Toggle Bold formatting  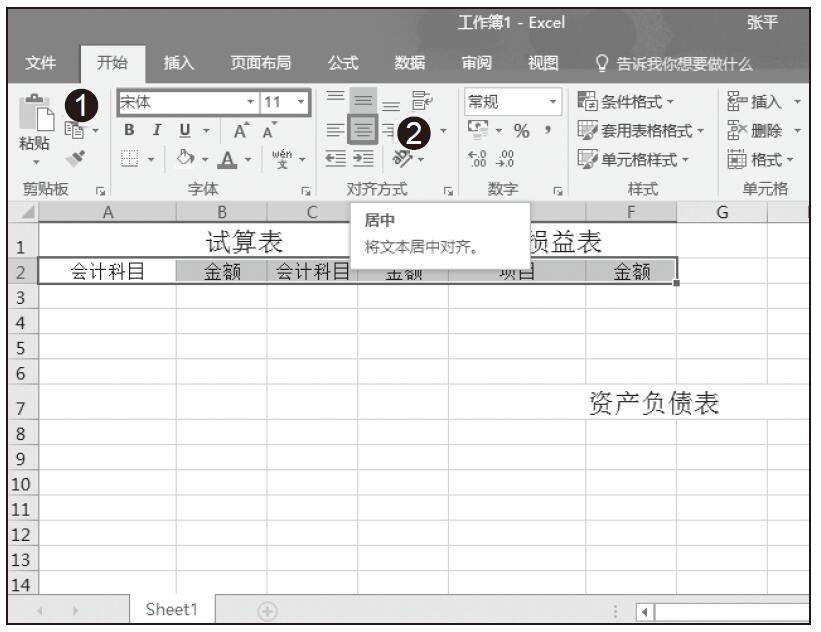(x=129, y=130)
